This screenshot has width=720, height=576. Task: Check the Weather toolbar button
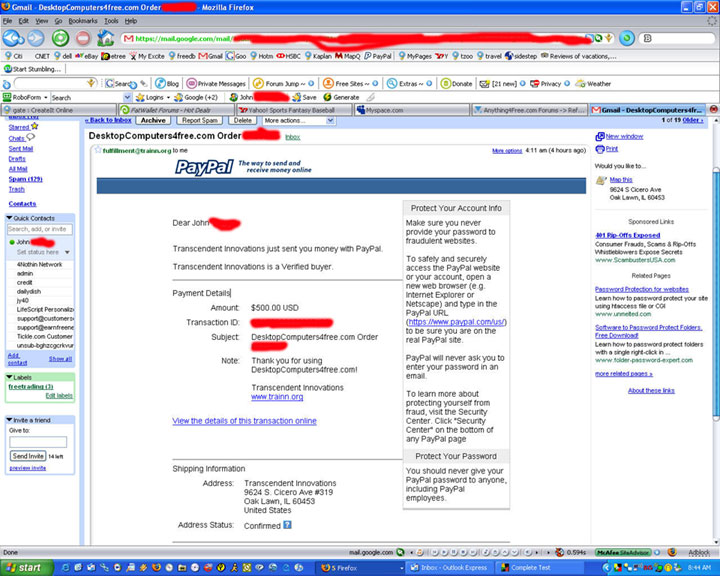(593, 84)
